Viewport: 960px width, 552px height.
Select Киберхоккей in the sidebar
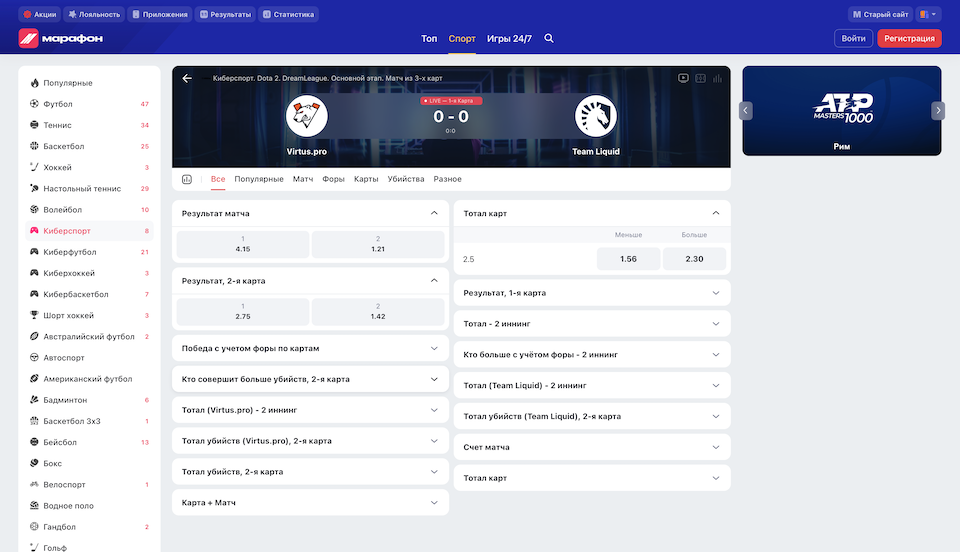point(89,273)
